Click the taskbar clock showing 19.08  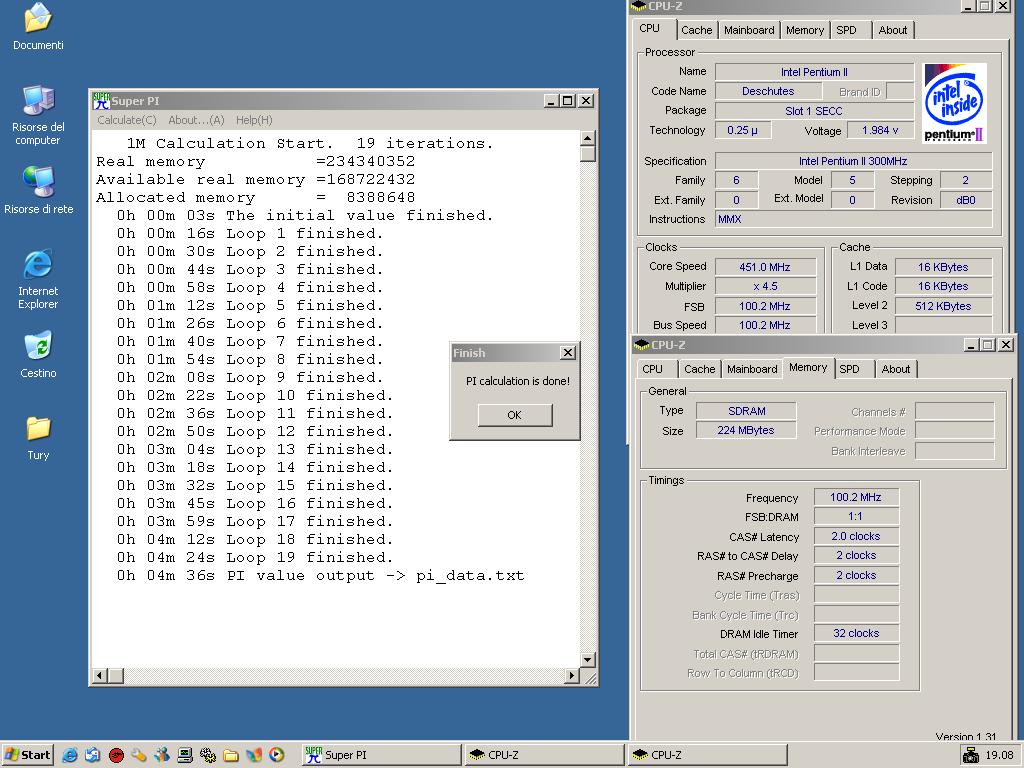(999, 755)
